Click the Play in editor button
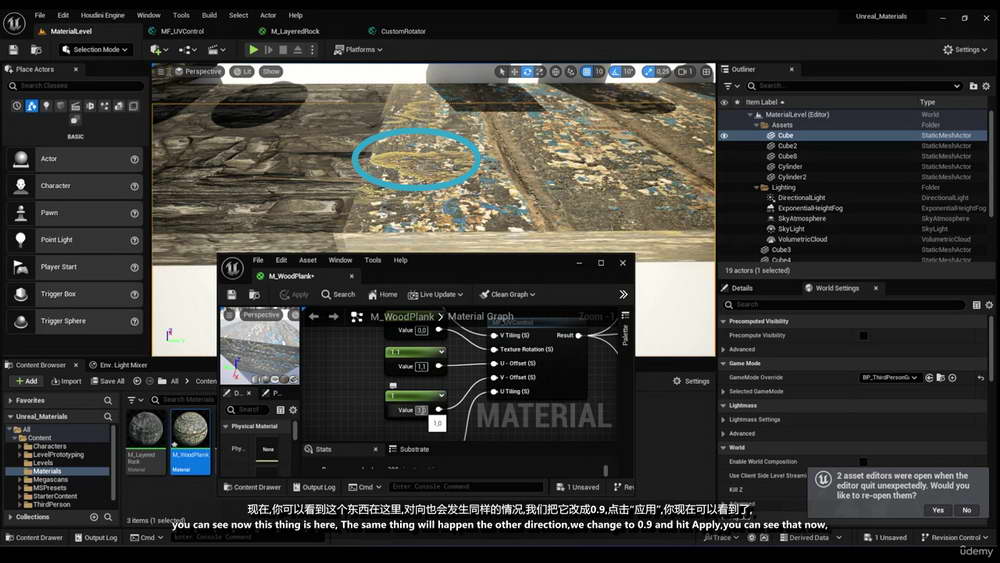Viewport: 1000px width, 563px height. point(253,50)
